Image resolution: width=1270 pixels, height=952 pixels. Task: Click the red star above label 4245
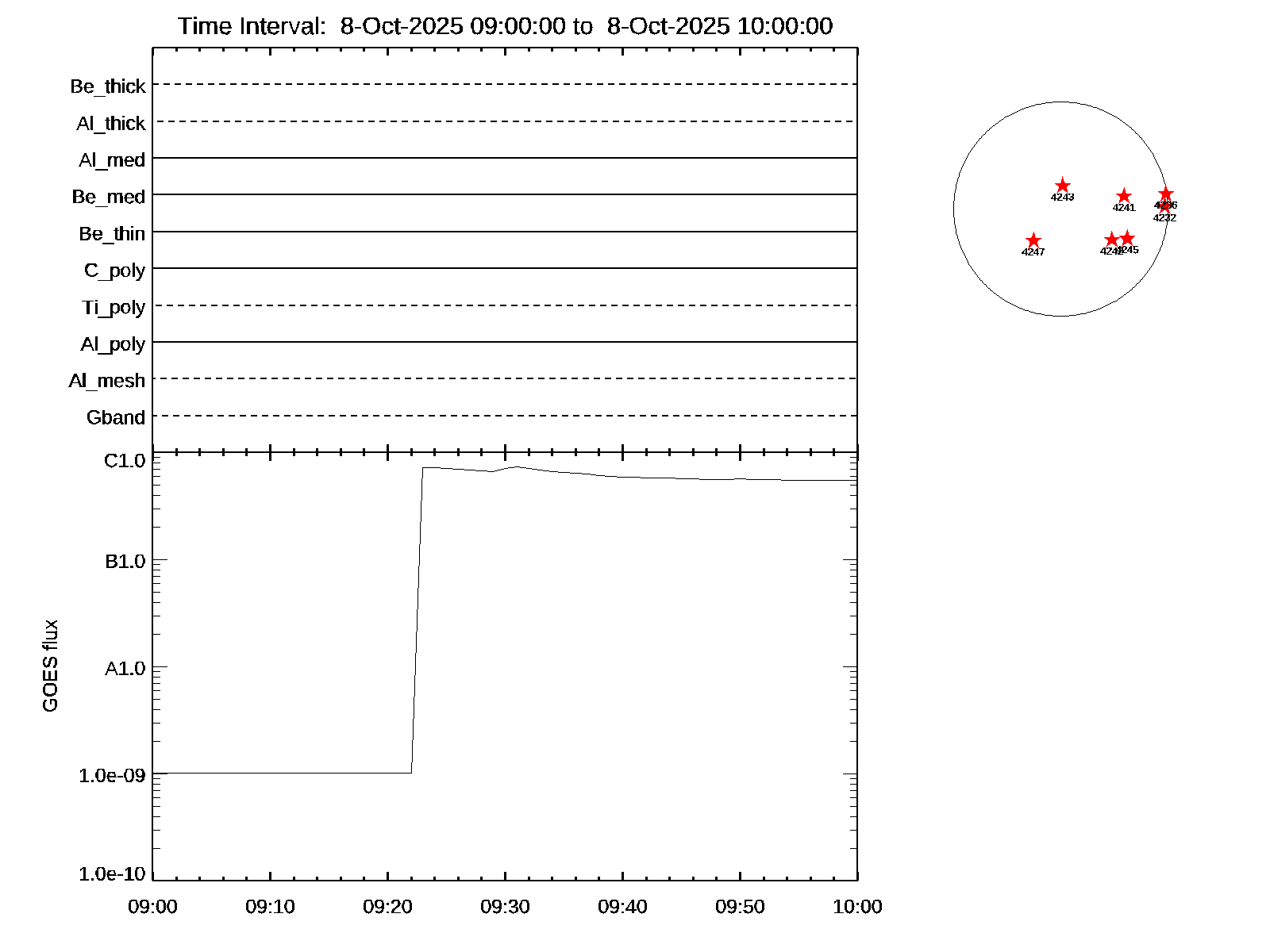1127,238
